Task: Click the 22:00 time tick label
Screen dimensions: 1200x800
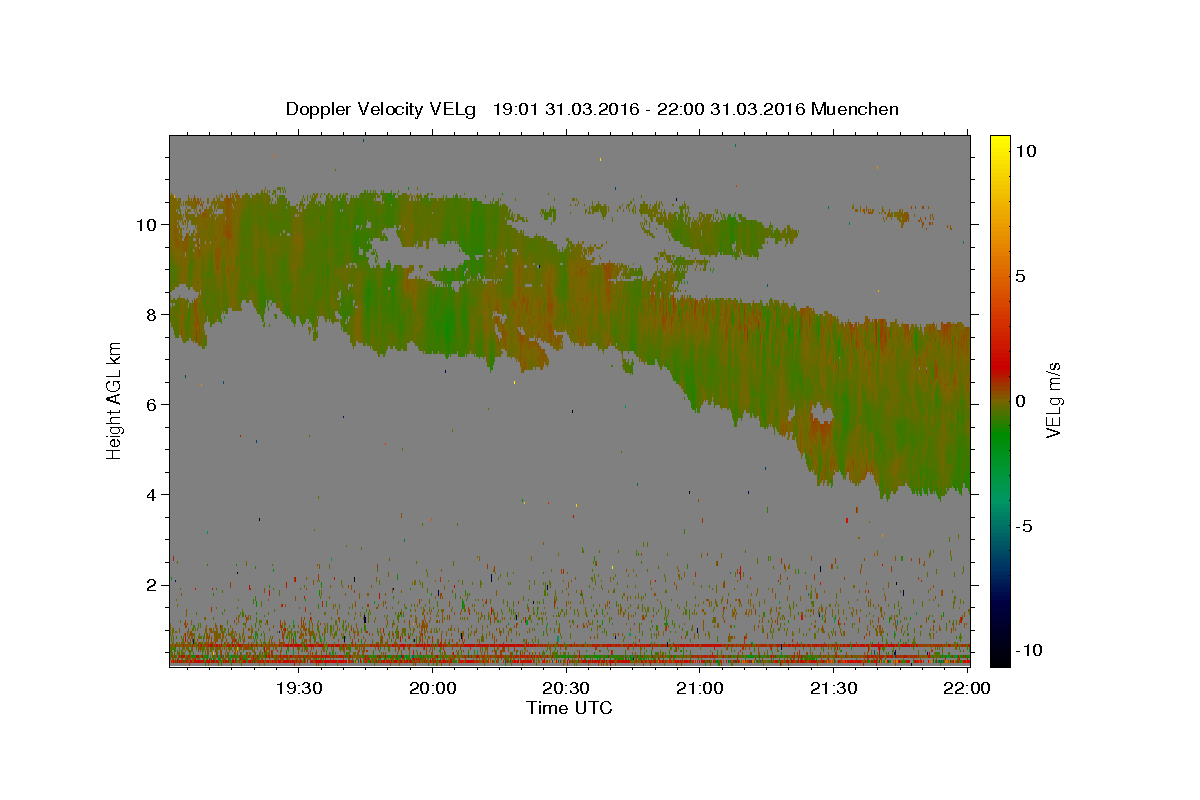Action: pyautogui.click(x=967, y=688)
